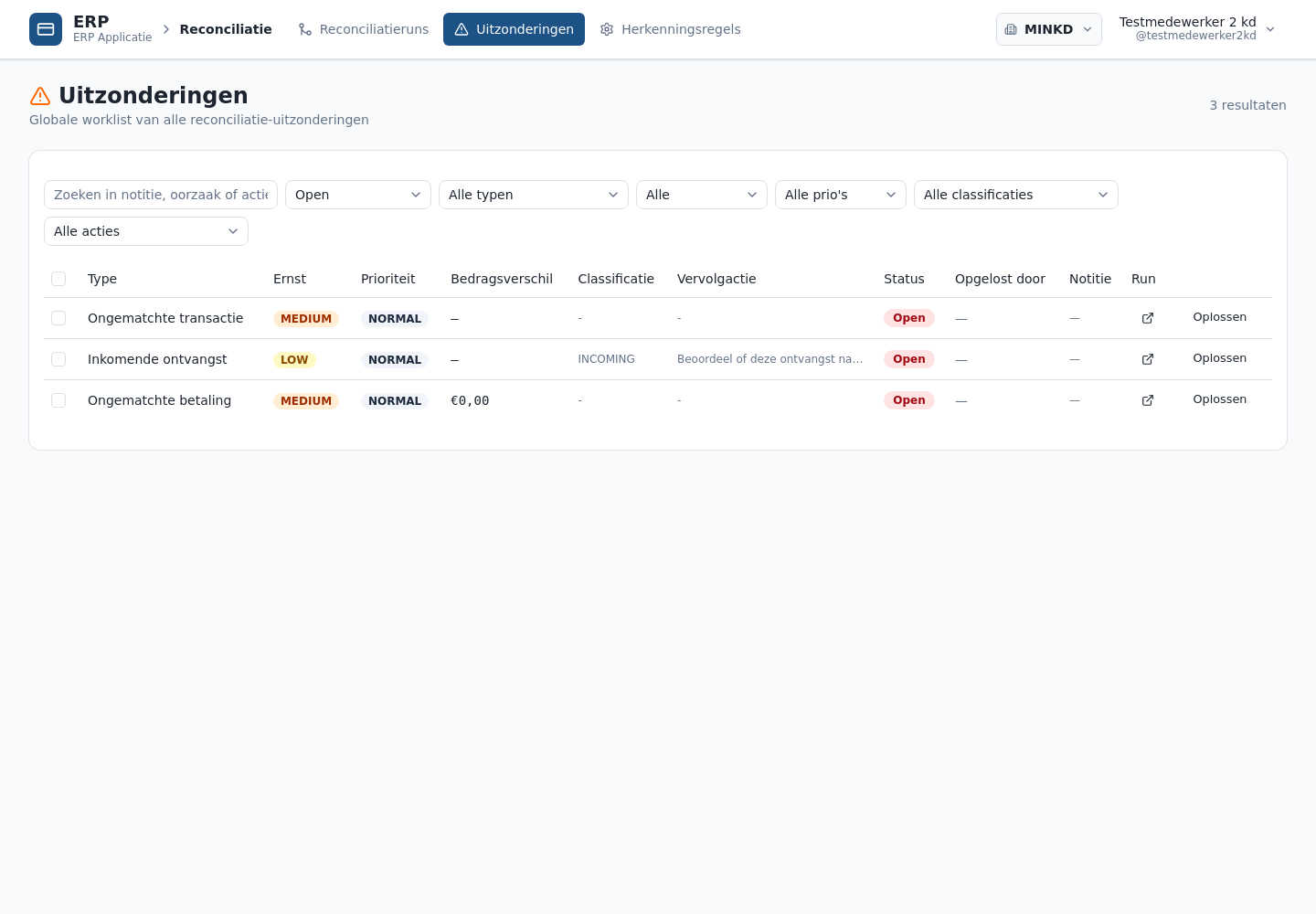Image resolution: width=1316 pixels, height=914 pixels.
Task: Click the gear icon of Herkenningsregels
Action: tap(607, 29)
